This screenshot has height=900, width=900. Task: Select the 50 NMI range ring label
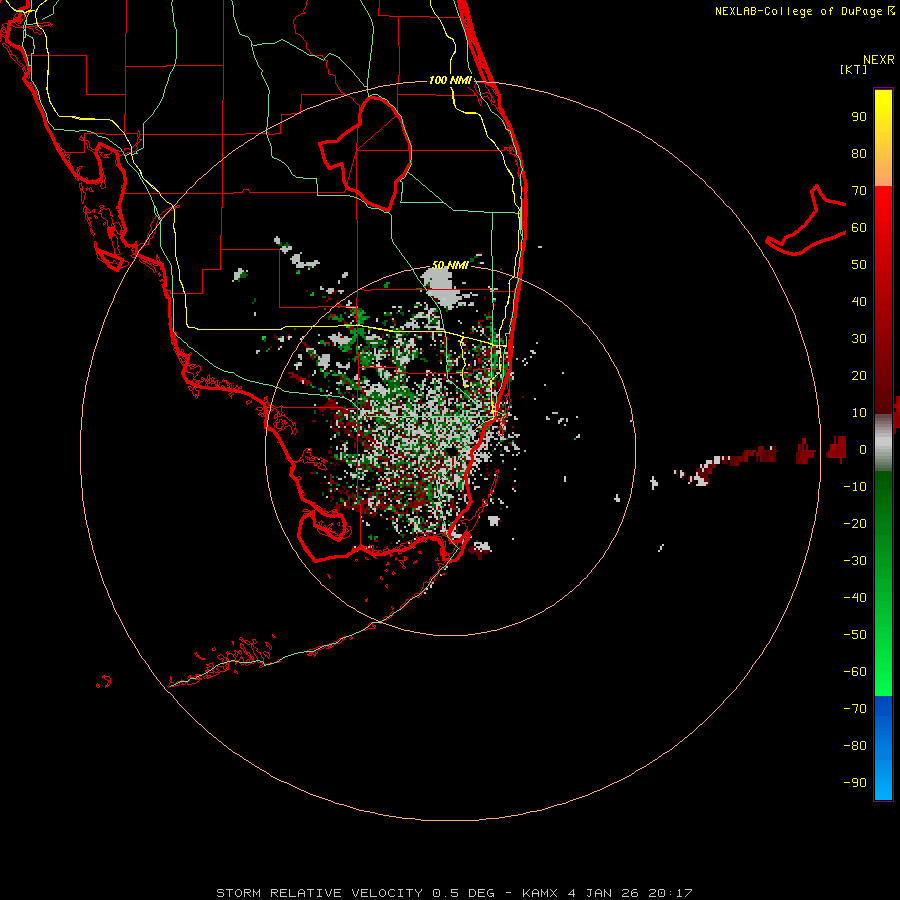[450, 265]
